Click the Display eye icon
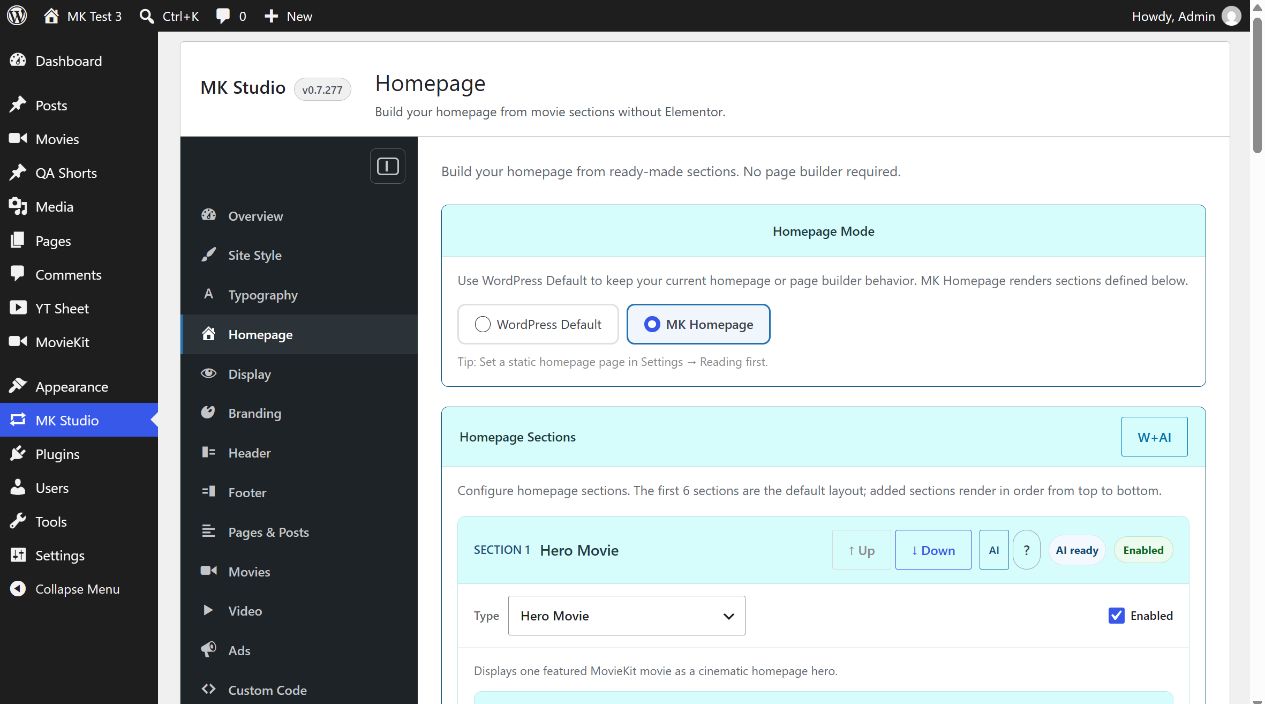 click(209, 374)
